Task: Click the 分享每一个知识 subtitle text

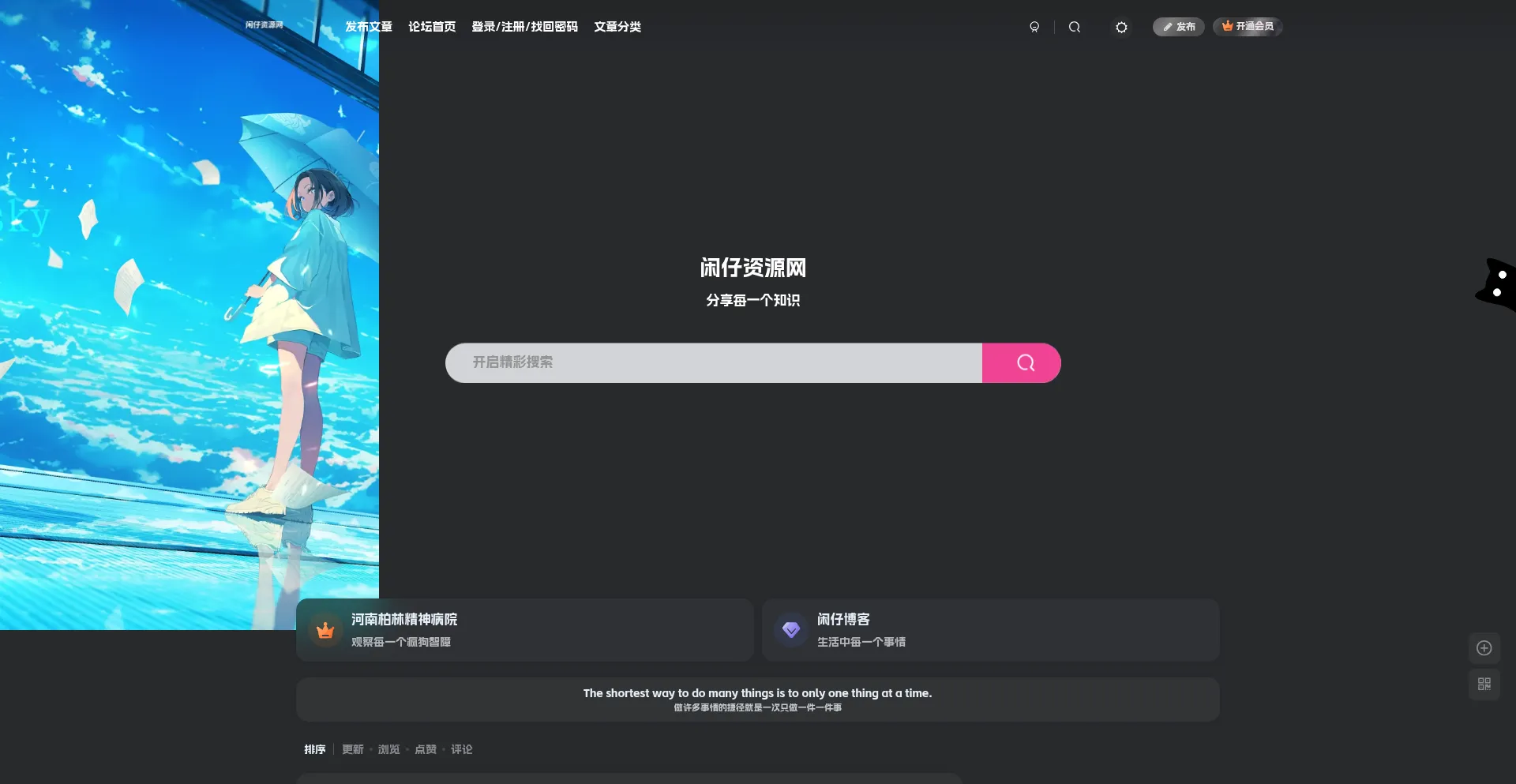Action: 753,300
